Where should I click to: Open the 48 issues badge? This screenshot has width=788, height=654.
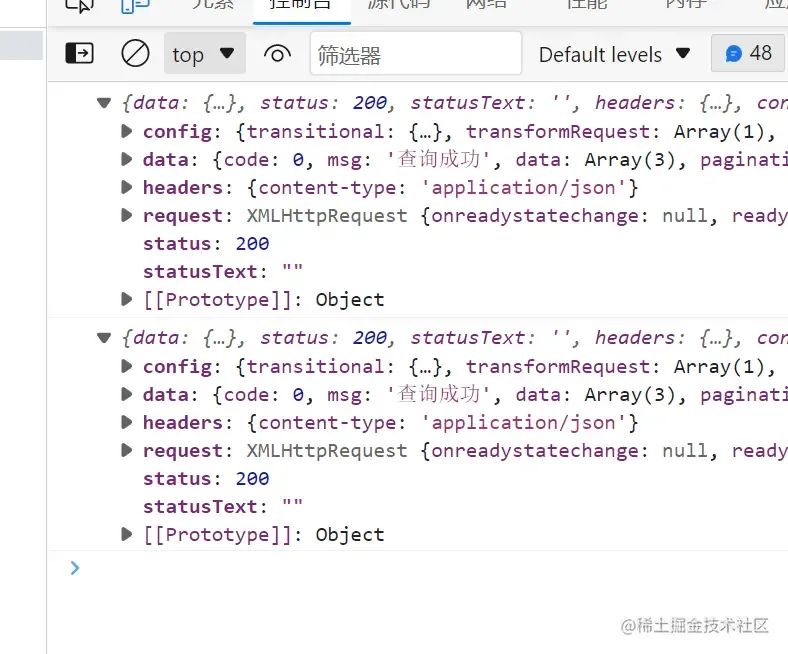pos(748,53)
